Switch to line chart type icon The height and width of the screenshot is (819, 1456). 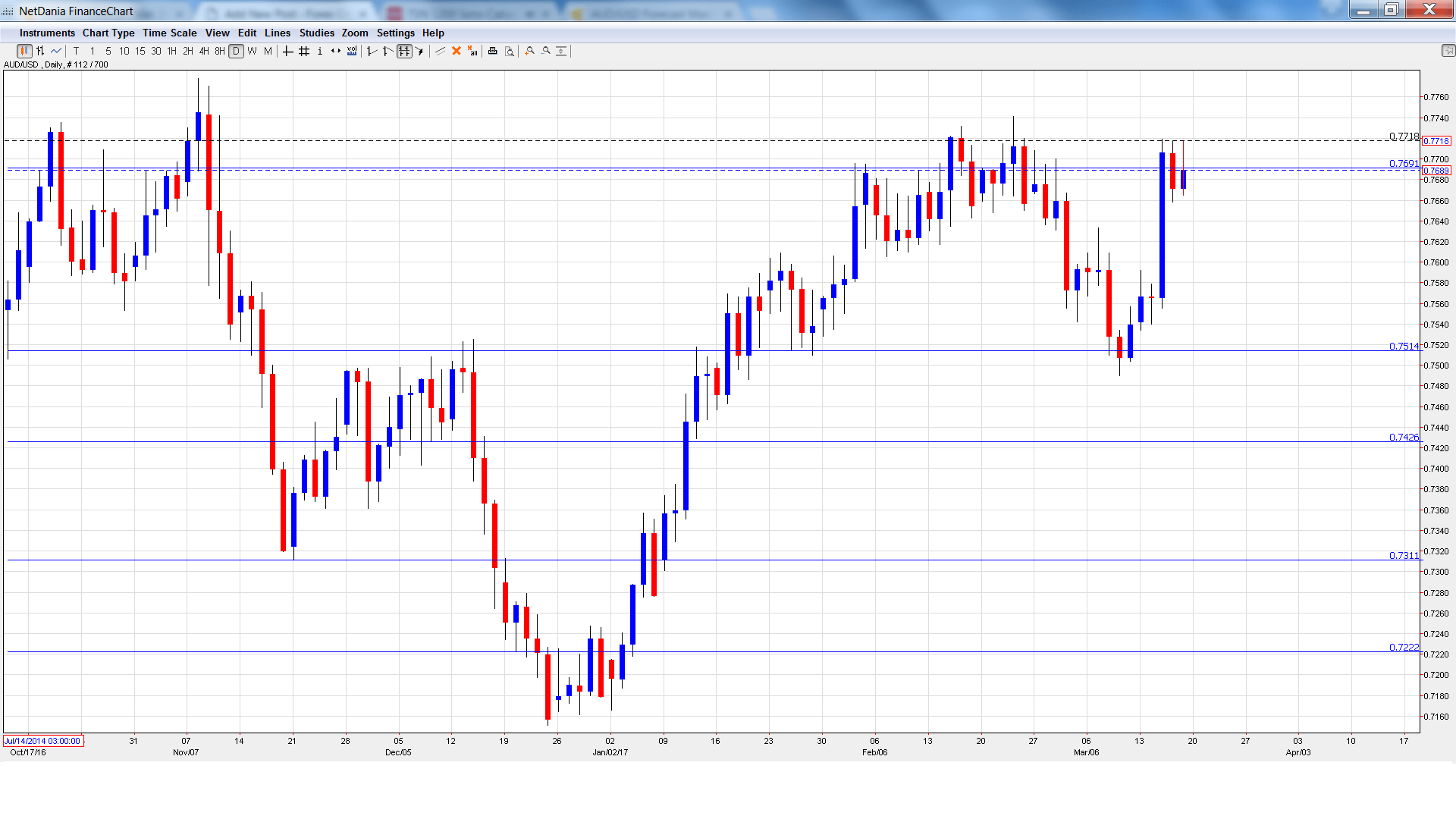pyautogui.click(x=56, y=51)
